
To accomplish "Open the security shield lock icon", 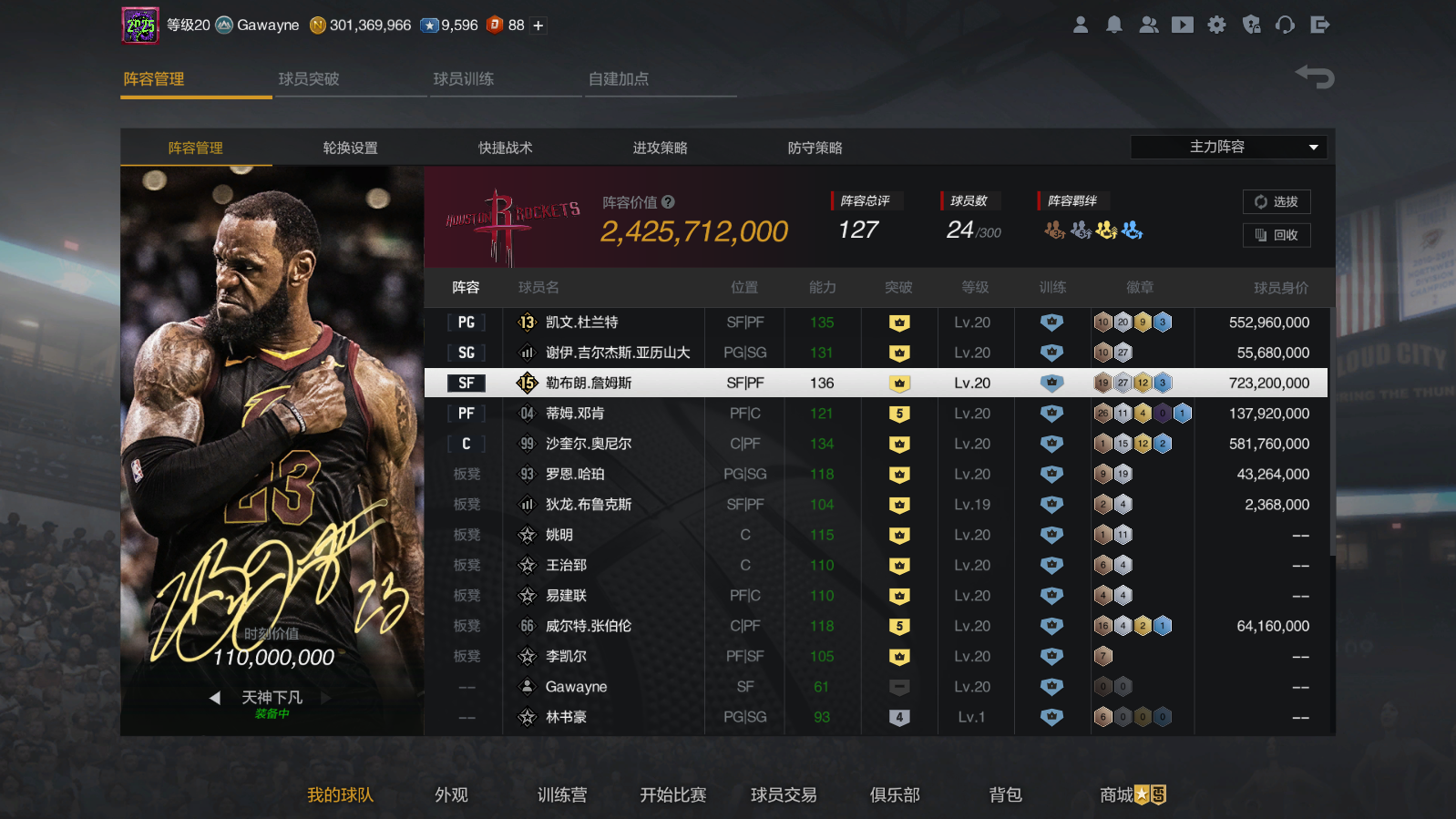I will click(1252, 25).
